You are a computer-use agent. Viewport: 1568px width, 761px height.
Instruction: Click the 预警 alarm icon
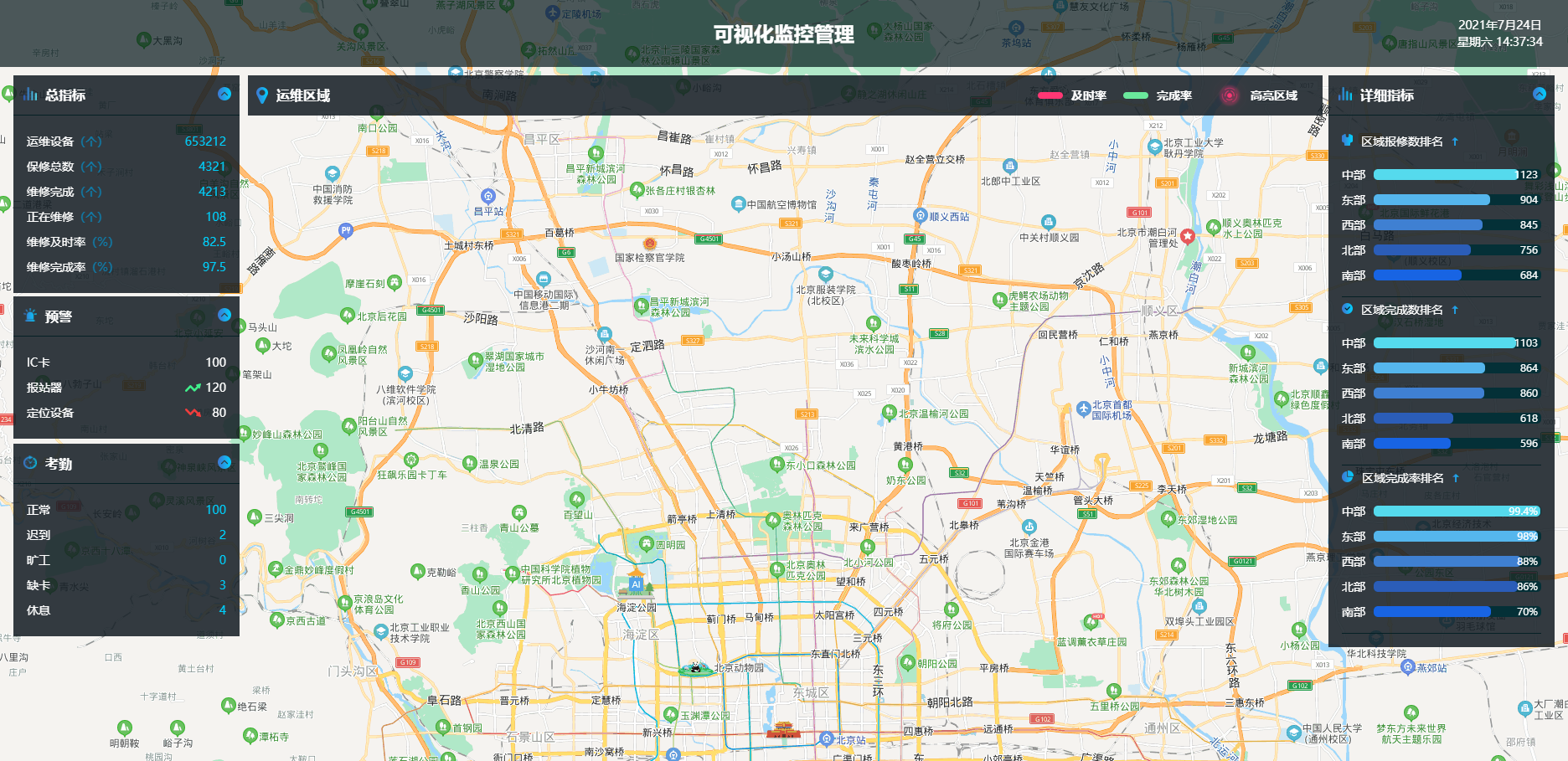click(30, 316)
